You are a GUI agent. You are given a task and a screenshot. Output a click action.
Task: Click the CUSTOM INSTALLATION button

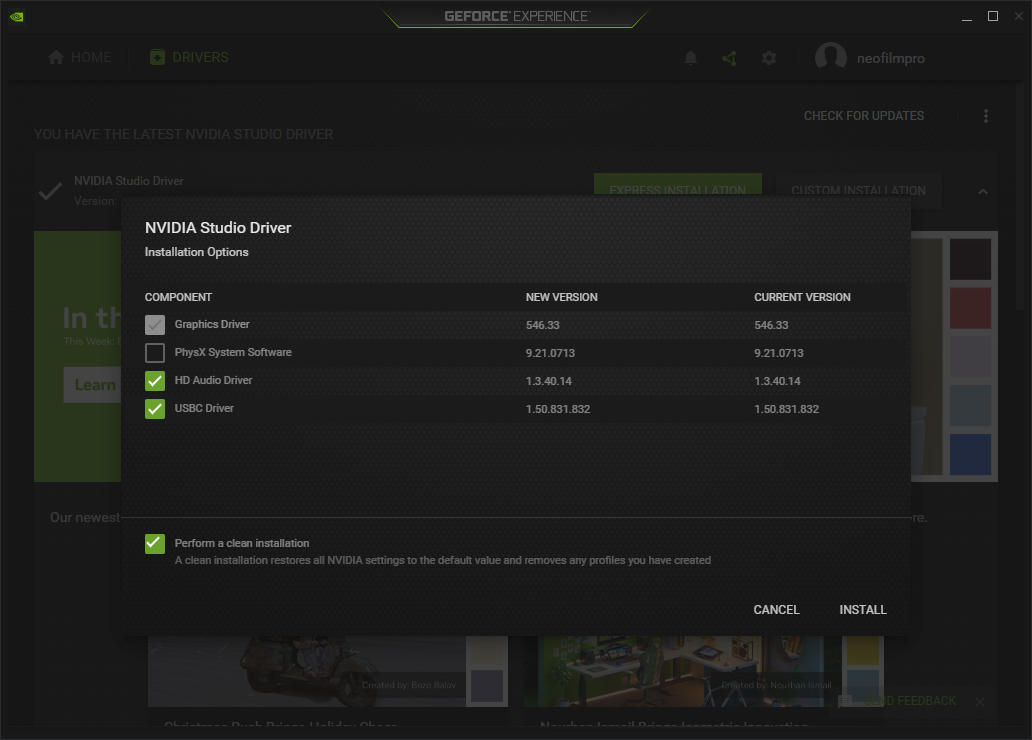coord(858,185)
